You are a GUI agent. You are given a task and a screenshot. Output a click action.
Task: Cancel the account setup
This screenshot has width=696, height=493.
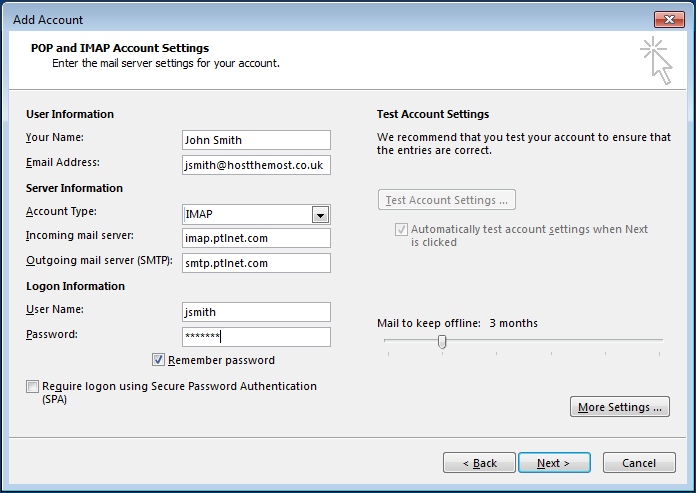coord(639,463)
